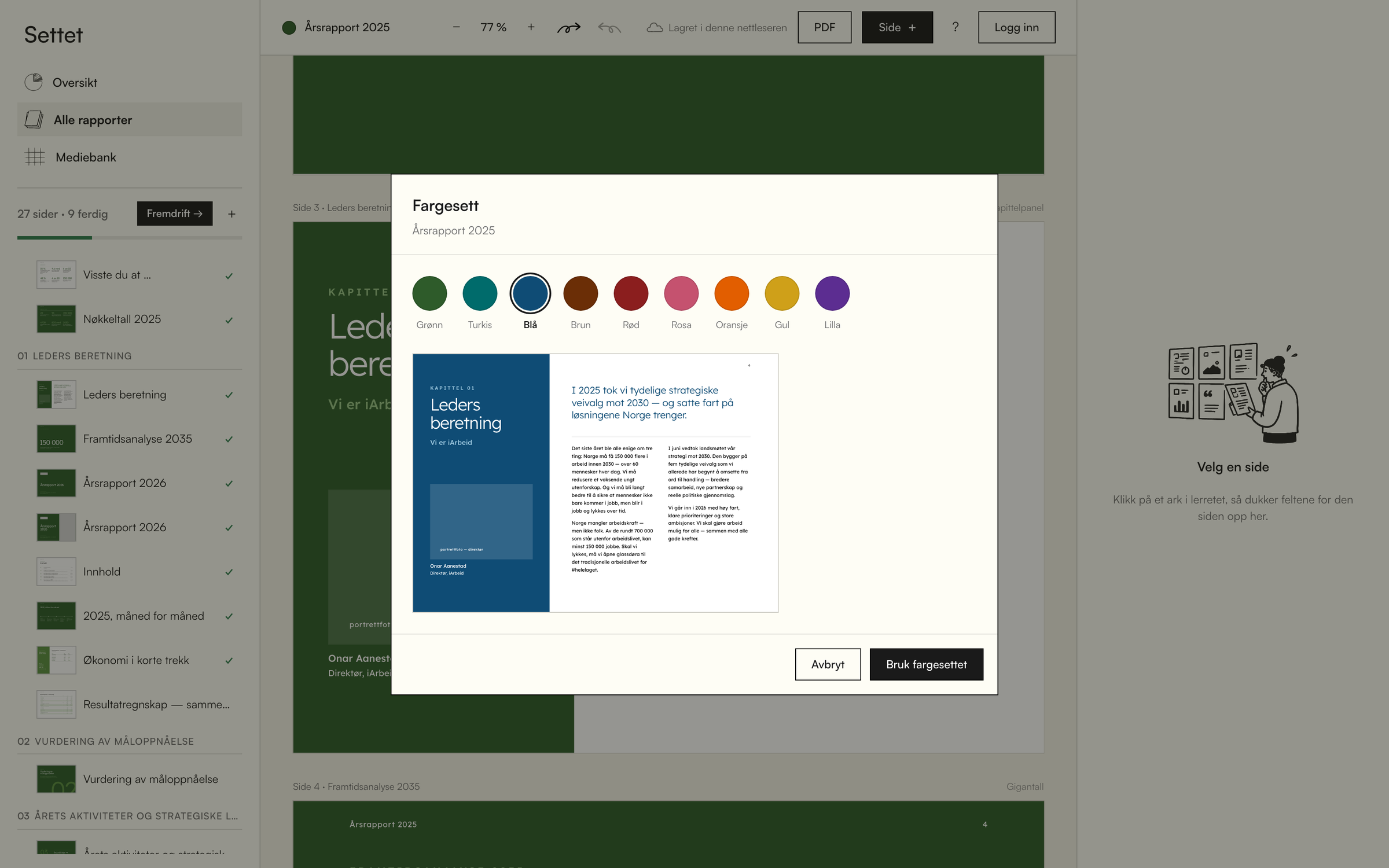Screen dimensions: 1389x868
Task: Select Resultatregnskap page row
Action: tap(130, 704)
